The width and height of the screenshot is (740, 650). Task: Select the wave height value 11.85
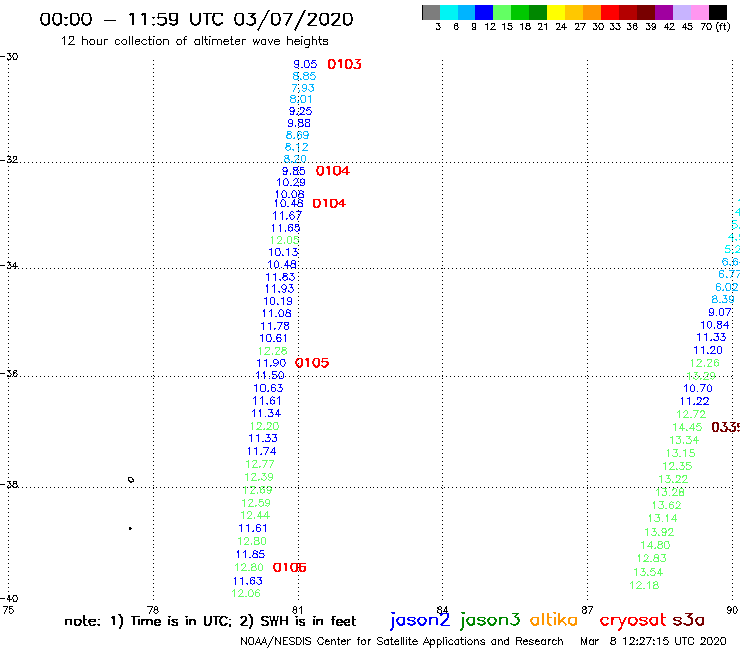(x=250, y=554)
